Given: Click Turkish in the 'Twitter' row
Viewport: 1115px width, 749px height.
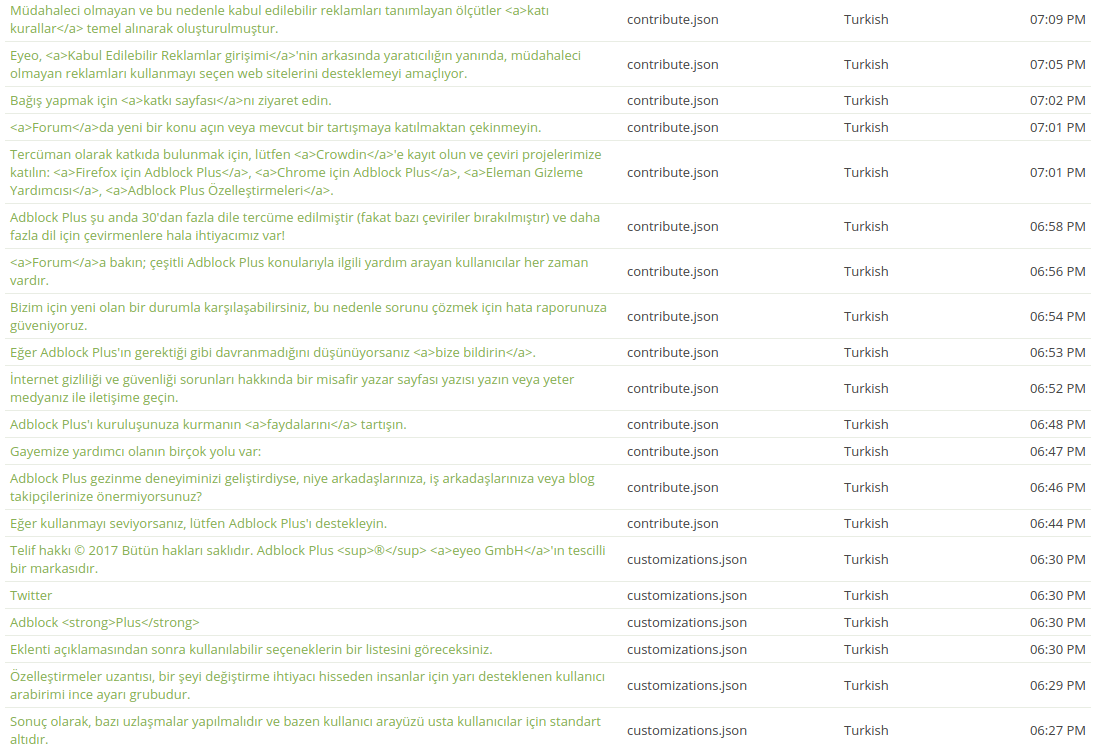Looking at the screenshot, I should (x=866, y=595).
